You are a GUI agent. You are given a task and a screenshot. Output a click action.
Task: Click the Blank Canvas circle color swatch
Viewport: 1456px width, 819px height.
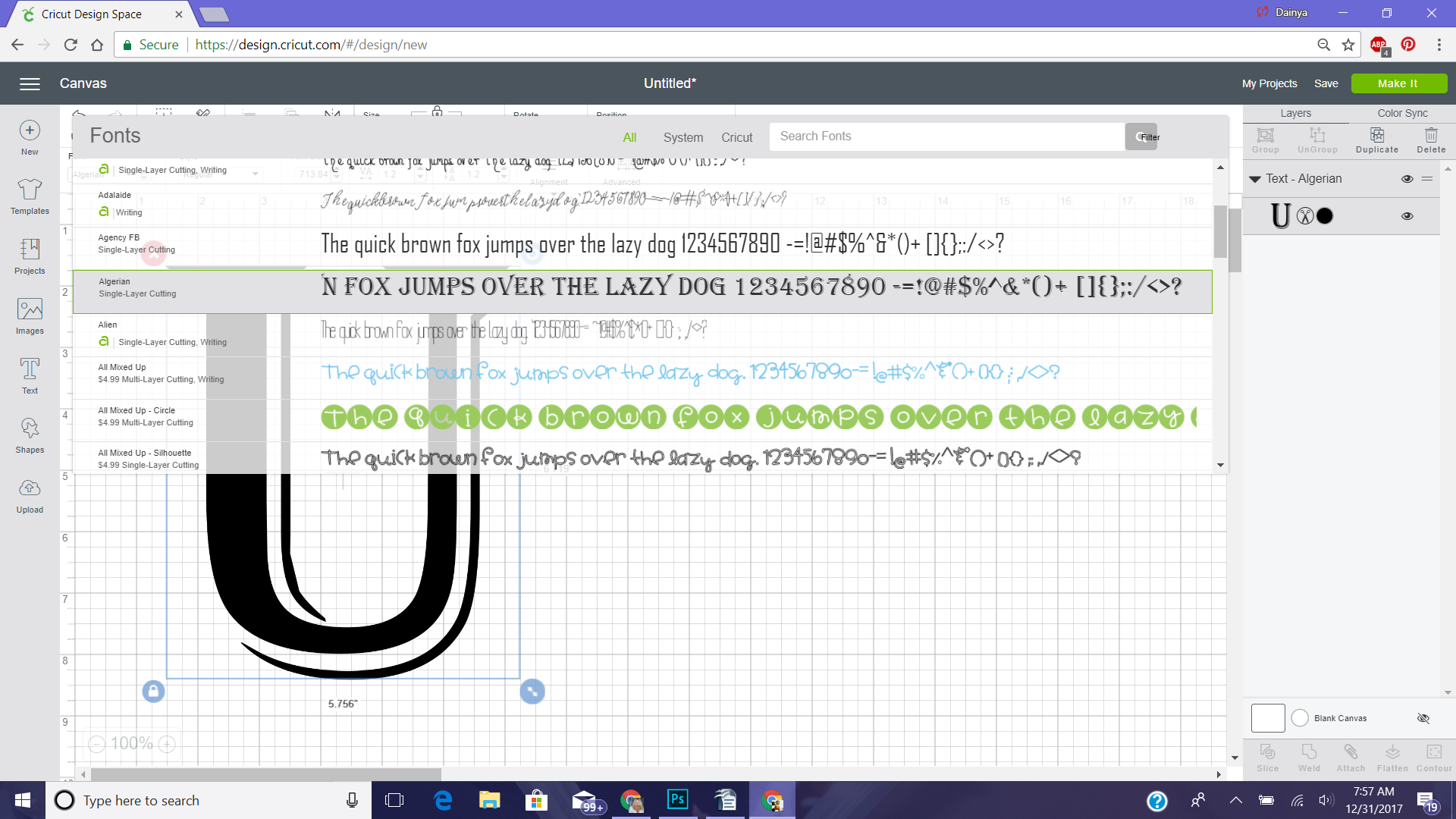click(1300, 718)
